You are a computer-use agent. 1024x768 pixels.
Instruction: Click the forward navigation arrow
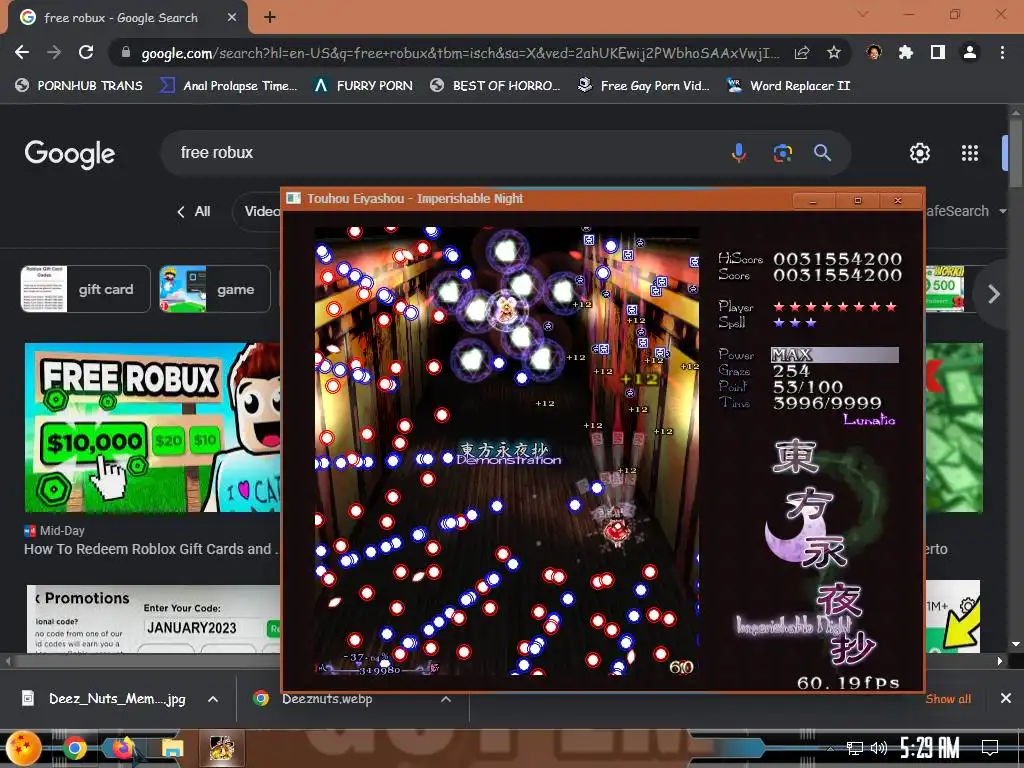(x=54, y=52)
